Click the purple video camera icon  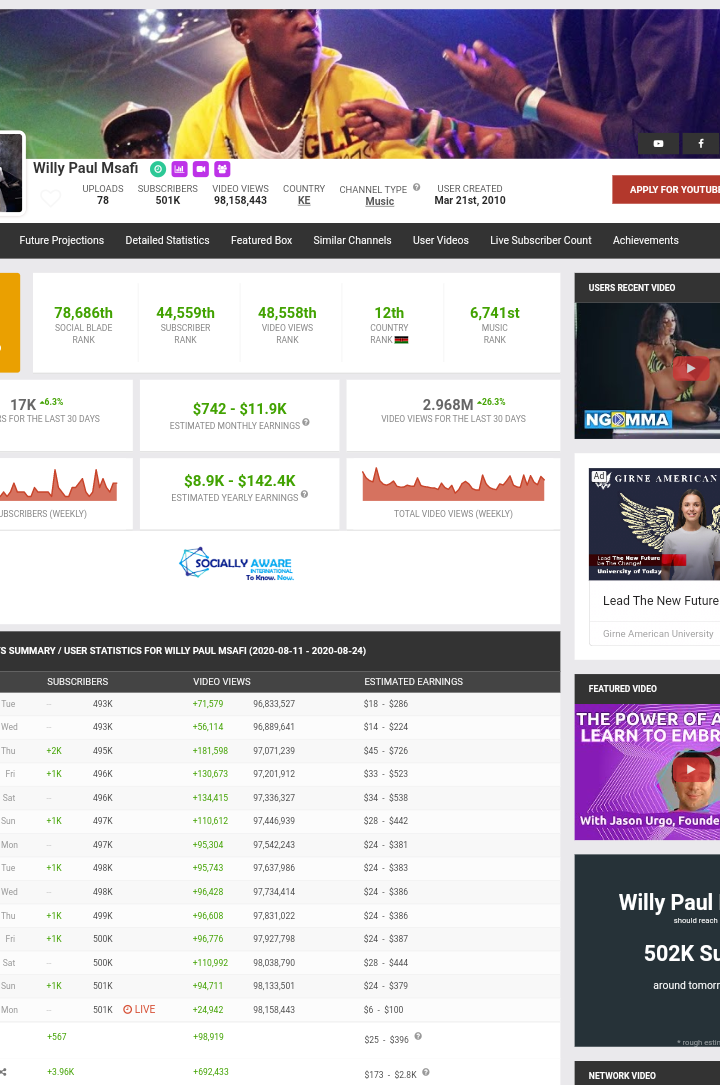201,170
